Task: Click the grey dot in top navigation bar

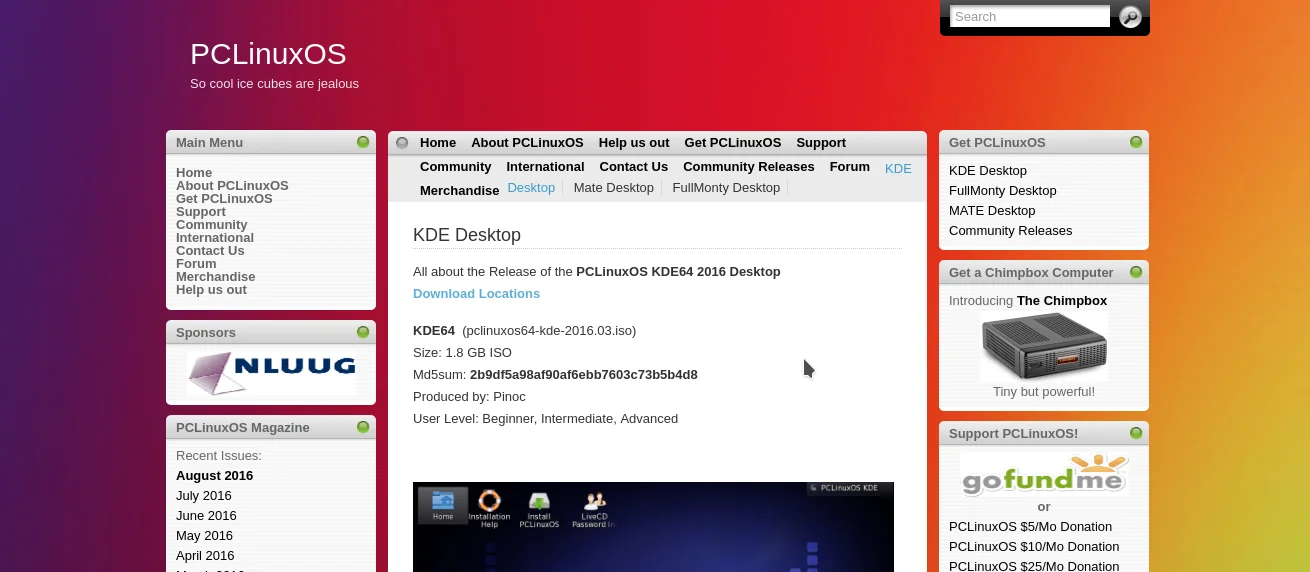Action: click(402, 143)
